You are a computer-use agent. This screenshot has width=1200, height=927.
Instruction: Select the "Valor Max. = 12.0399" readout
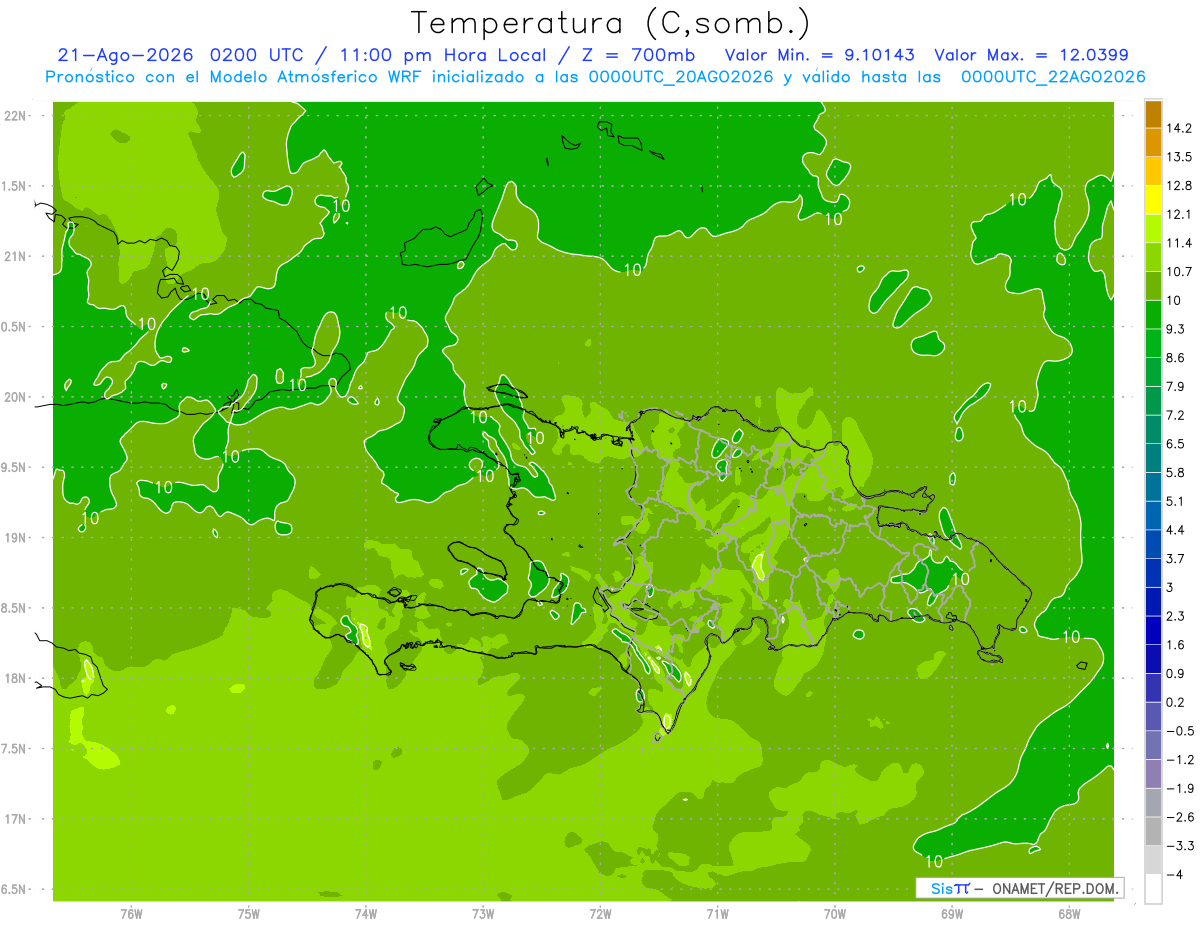1031,55
